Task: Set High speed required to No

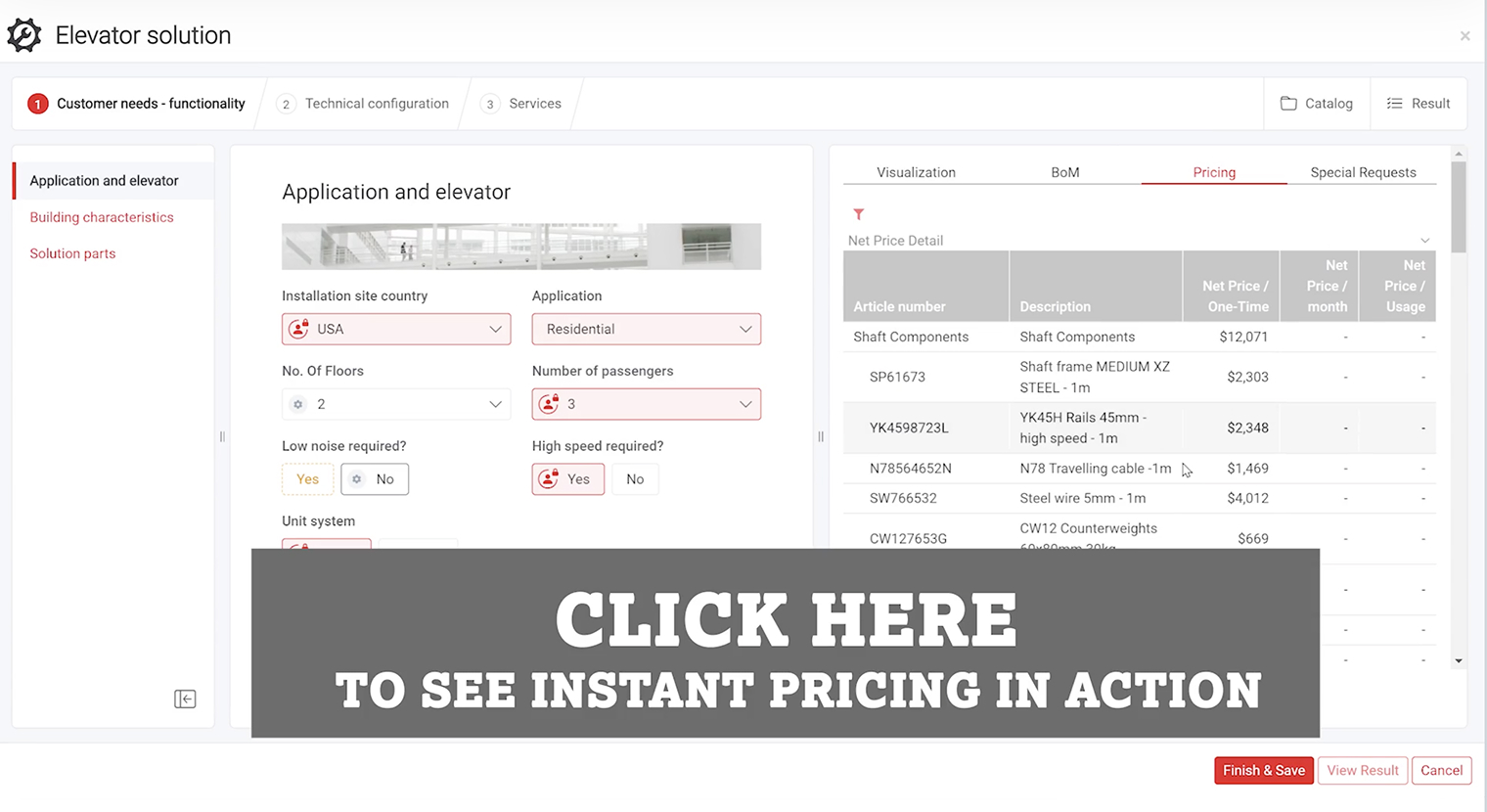Action: click(634, 478)
